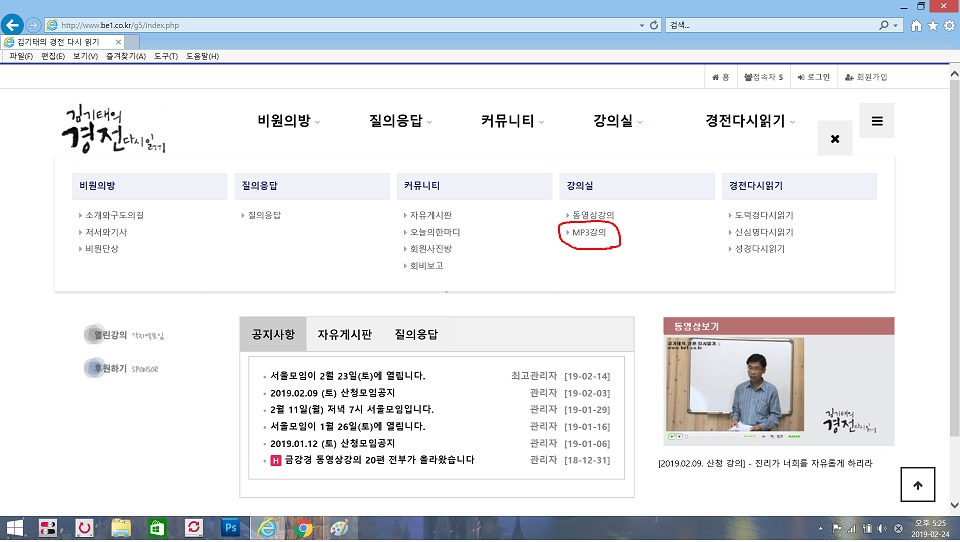Click the lecture video thumbnail under 동영상보기
The image size is (960, 542).
[735, 386]
